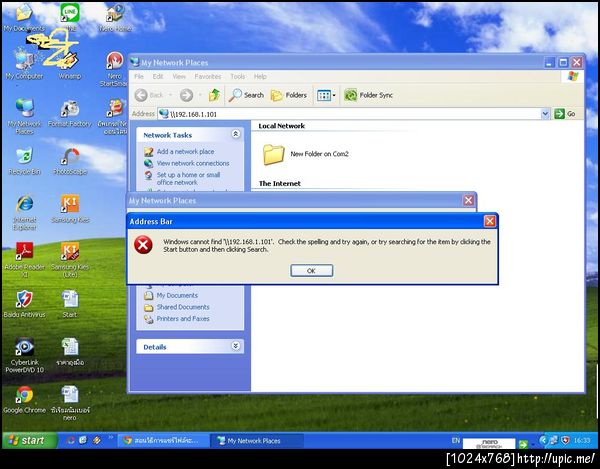Select Samsung Kies (Lite) desktop icon
Viewport: 600px width, 469px height.
70,259
